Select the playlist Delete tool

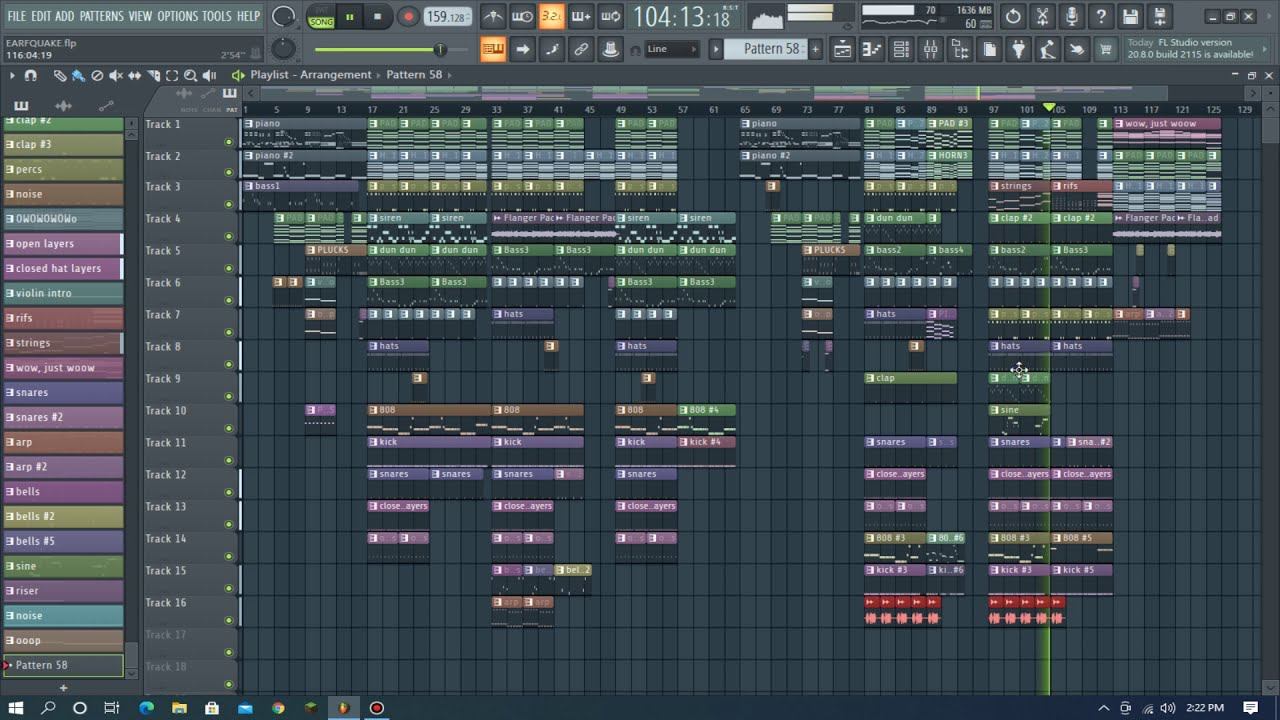coord(97,75)
